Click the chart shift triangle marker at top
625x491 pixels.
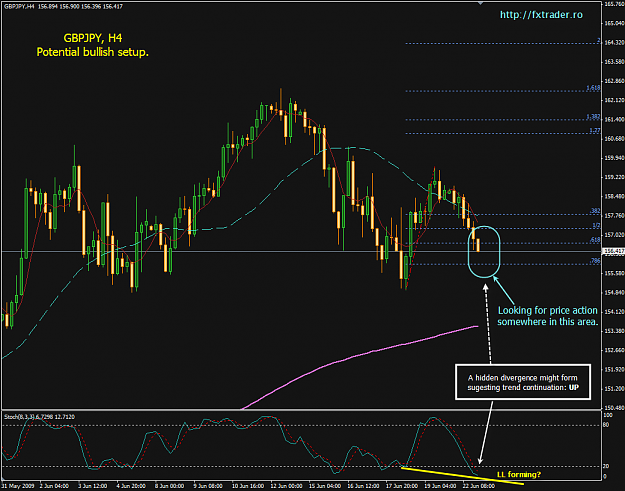pos(481,3)
